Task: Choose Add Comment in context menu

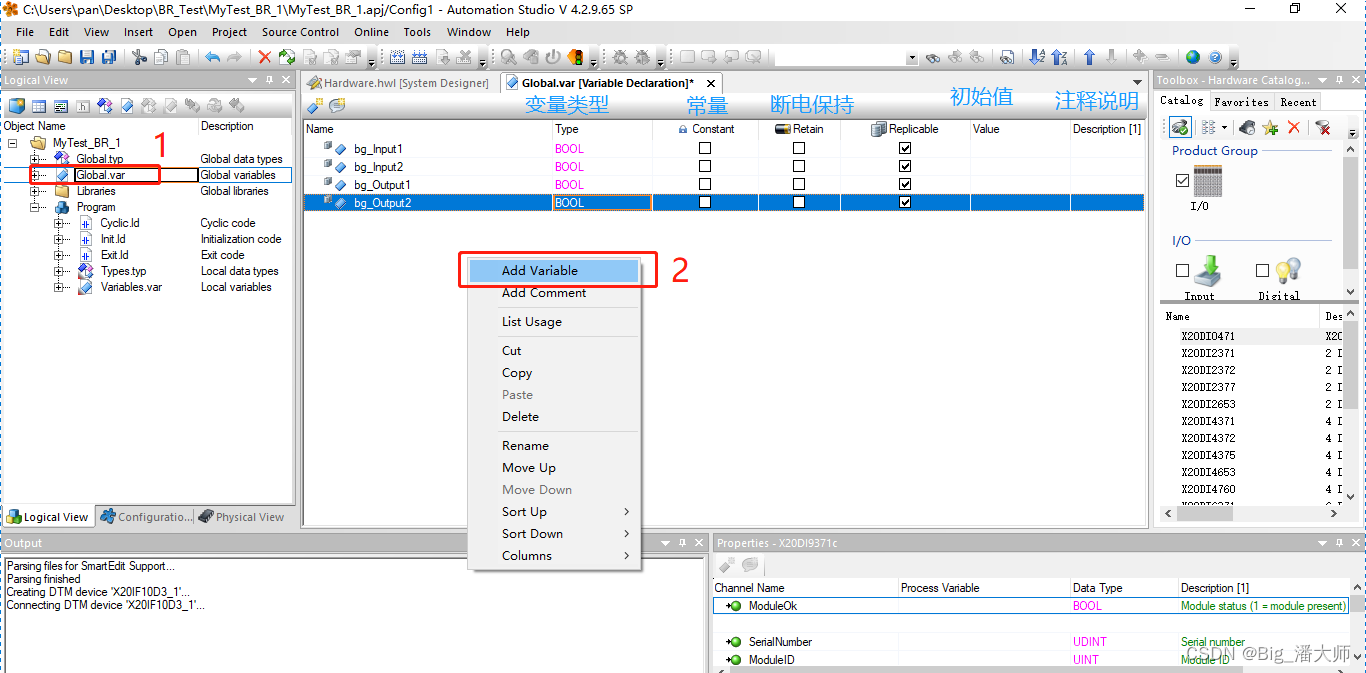Action: (554, 293)
